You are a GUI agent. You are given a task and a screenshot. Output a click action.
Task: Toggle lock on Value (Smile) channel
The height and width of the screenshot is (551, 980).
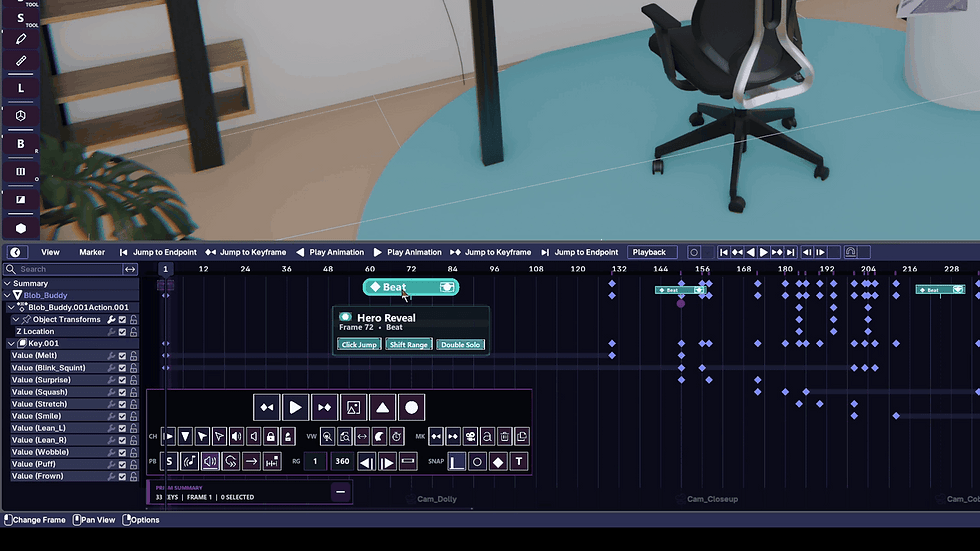tap(133, 416)
